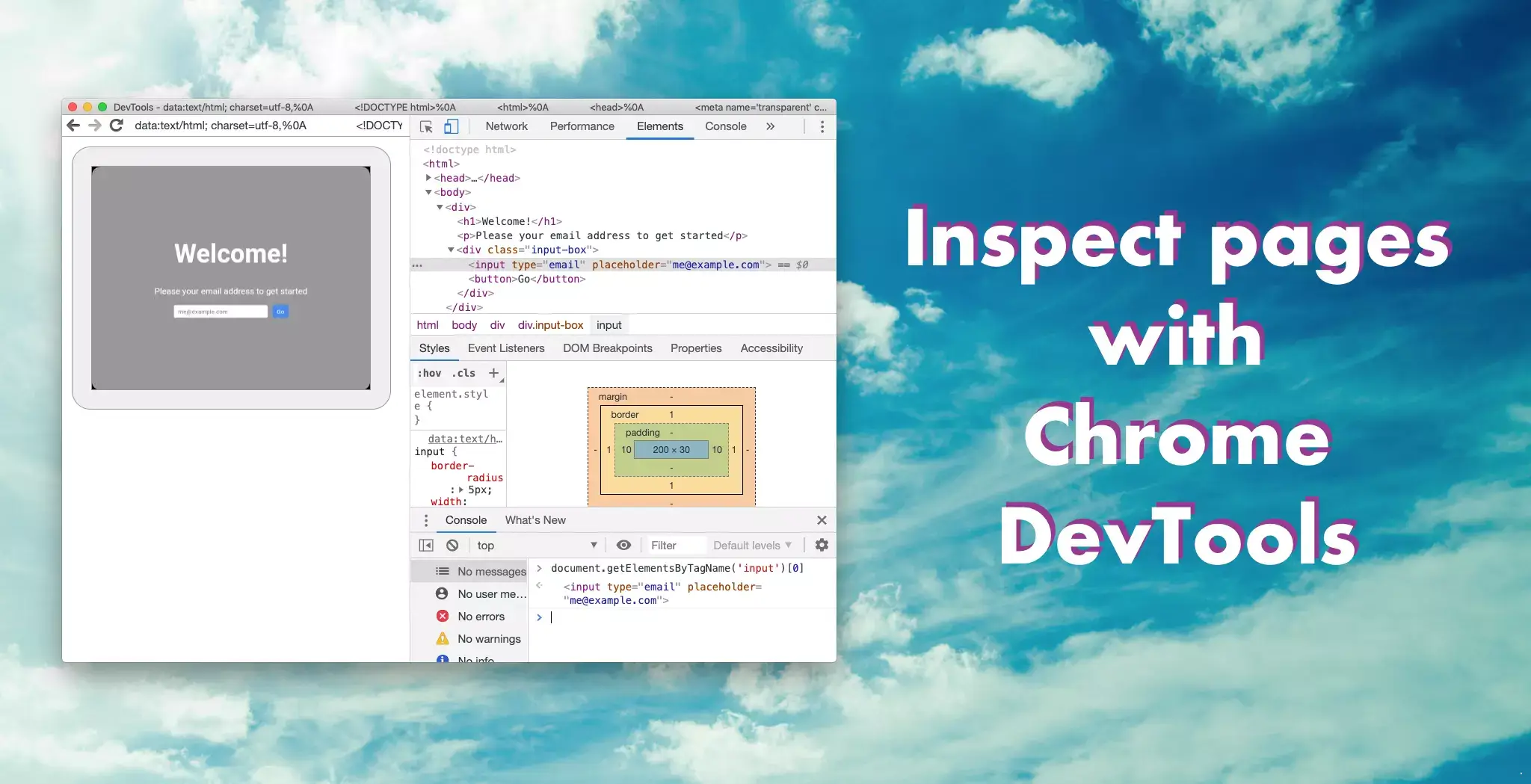The width and height of the screenshot is (1531, 784).
Task: Clear the console with the ban icon
Action: (x=452, y=546)
